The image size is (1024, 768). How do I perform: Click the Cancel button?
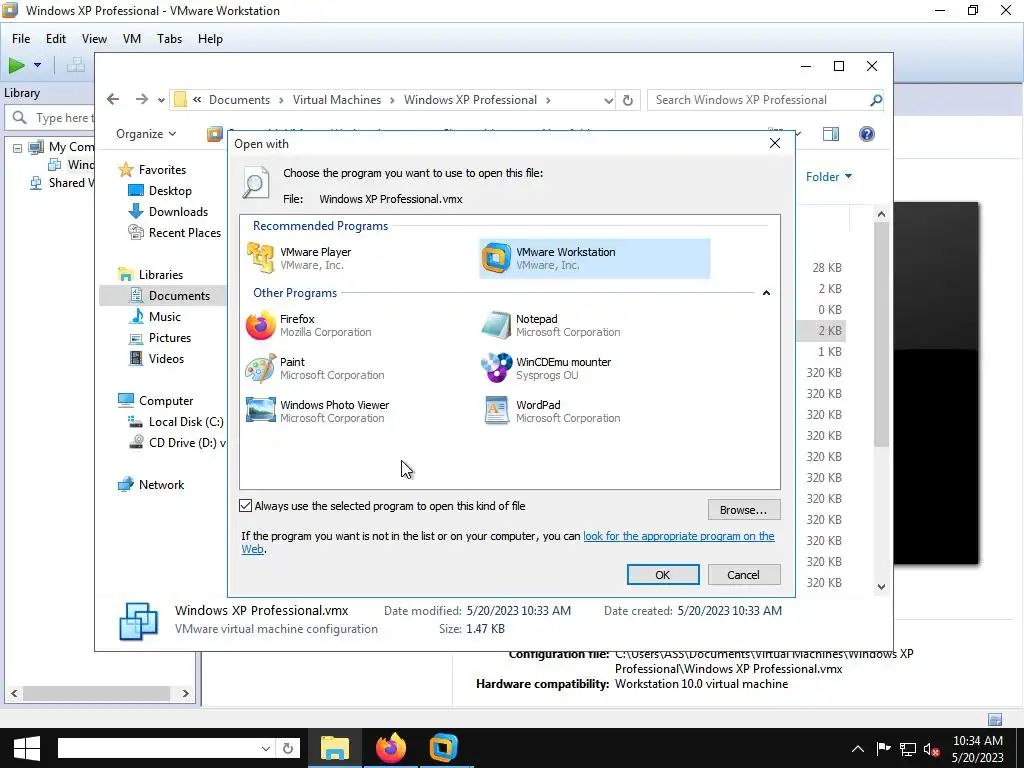pyautogui.click(x=744, y=575)
